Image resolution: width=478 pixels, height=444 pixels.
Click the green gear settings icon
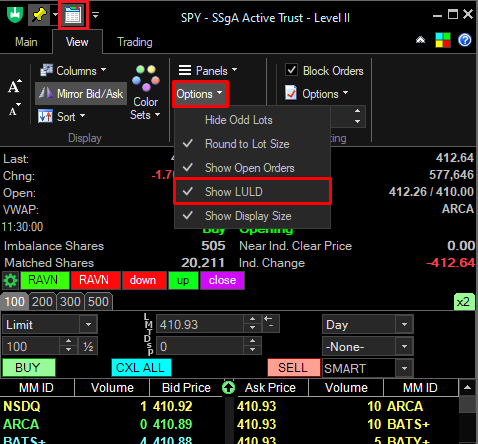10,280
